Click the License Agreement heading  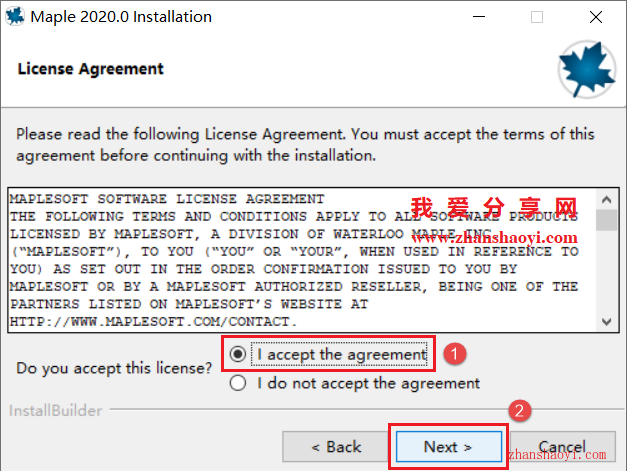pyautogui.click(x=90, y=69)
